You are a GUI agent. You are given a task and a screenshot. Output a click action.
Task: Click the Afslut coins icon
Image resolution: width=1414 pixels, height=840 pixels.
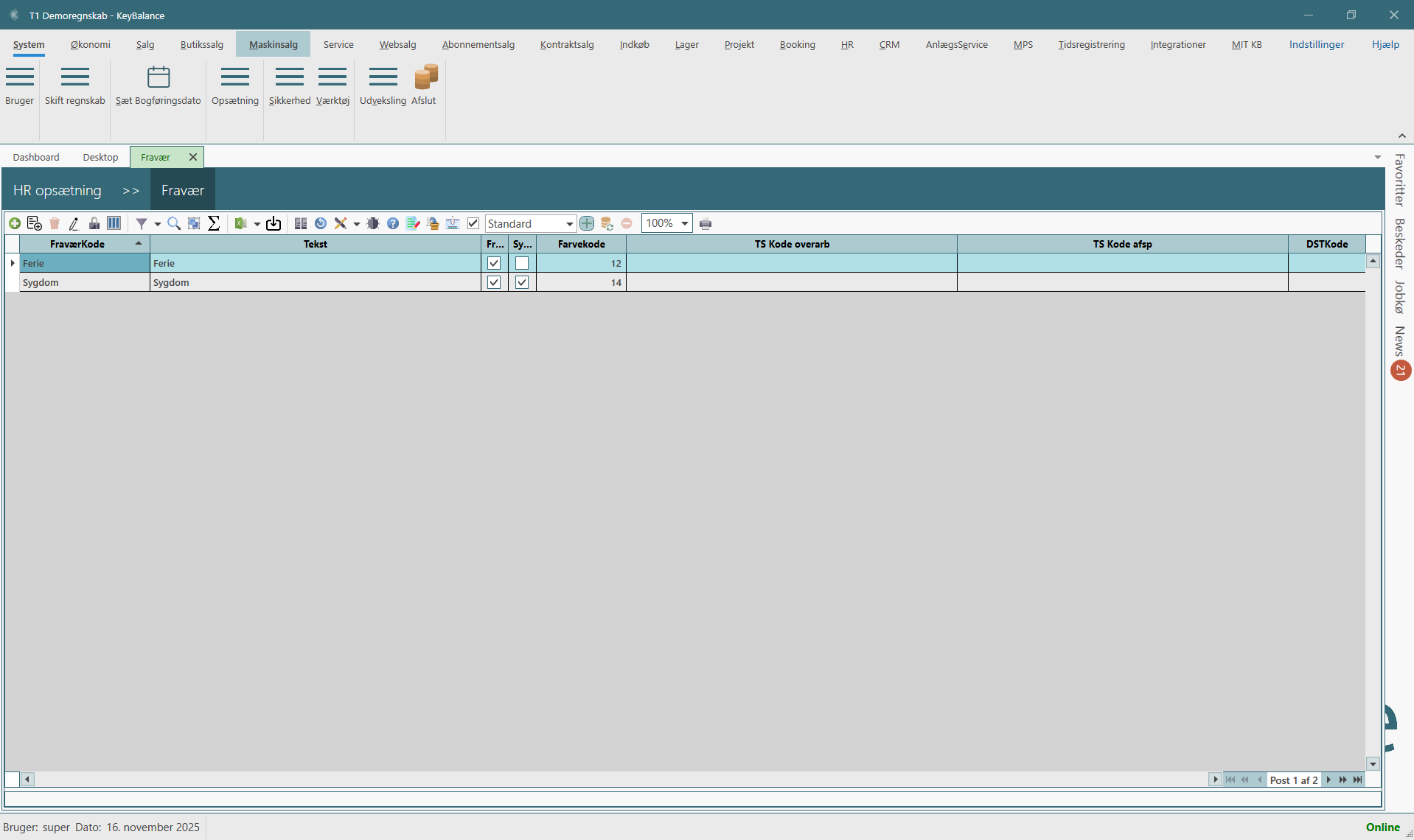click(425, 77)
